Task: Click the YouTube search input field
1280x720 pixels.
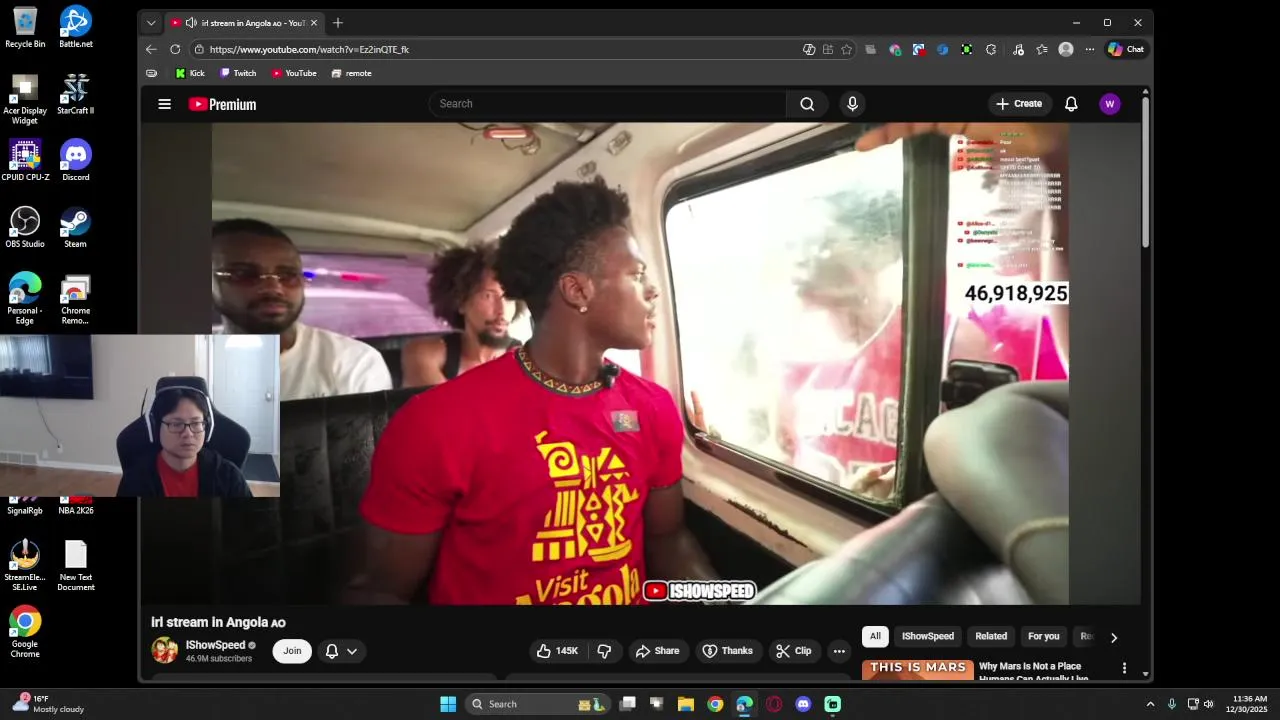Action: pos(608,104)
